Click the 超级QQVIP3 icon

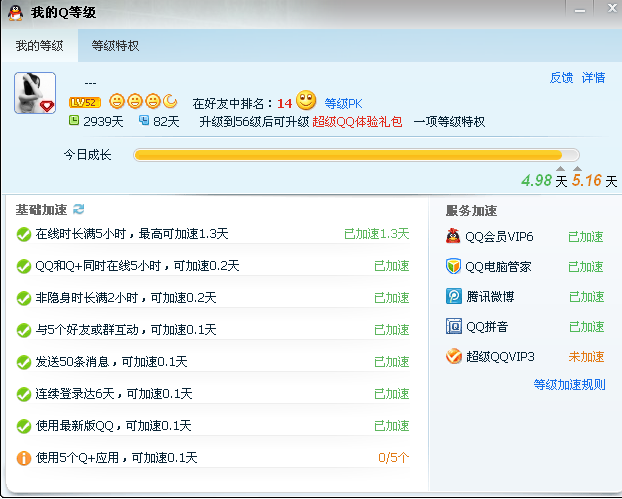(x=454, y=356)
